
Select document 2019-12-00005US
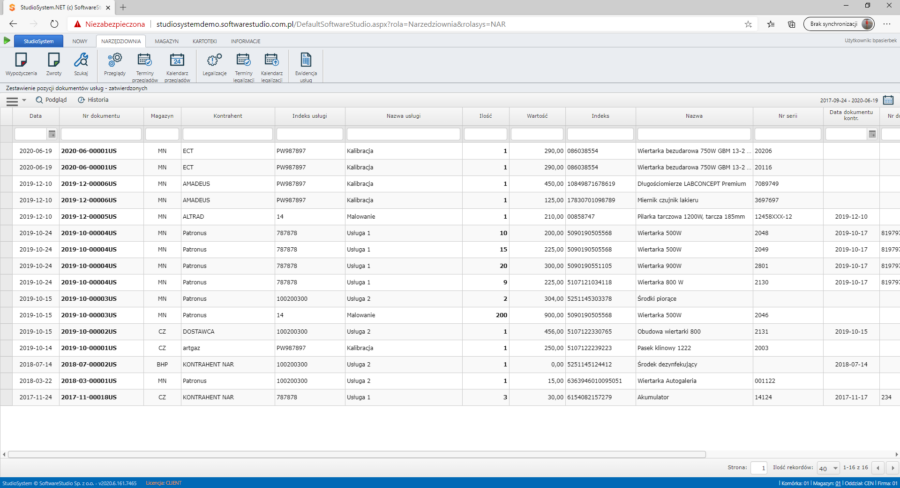click(x=88, y=216)
